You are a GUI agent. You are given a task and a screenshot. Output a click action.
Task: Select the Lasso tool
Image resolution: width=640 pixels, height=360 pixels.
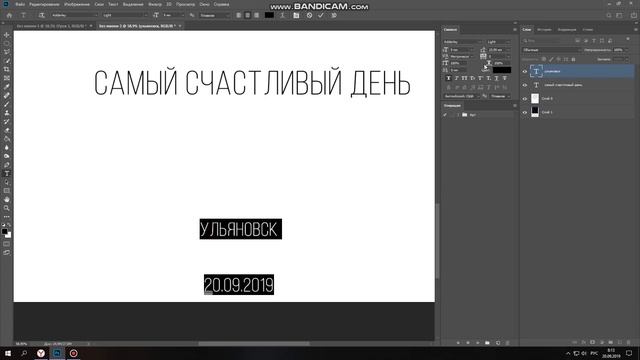tap(7, 52)
